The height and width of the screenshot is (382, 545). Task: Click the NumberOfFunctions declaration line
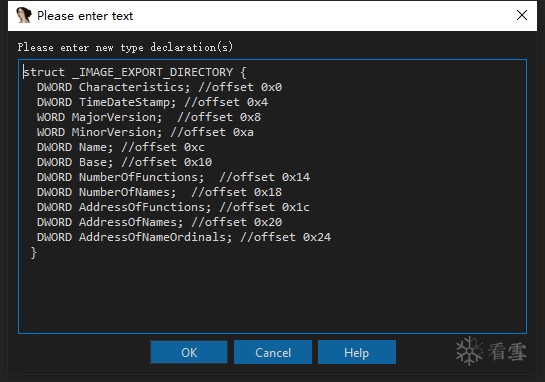pos(173,177)
